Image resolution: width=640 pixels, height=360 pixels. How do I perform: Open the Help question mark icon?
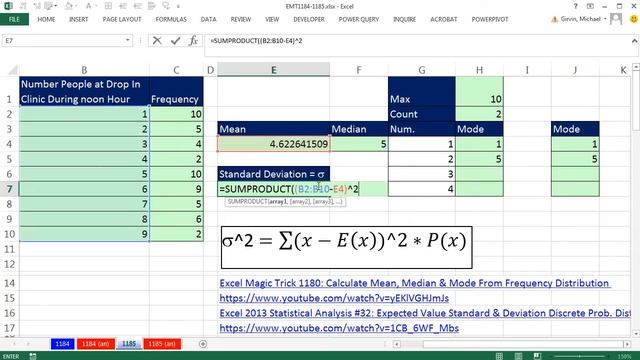coord(576,6)
